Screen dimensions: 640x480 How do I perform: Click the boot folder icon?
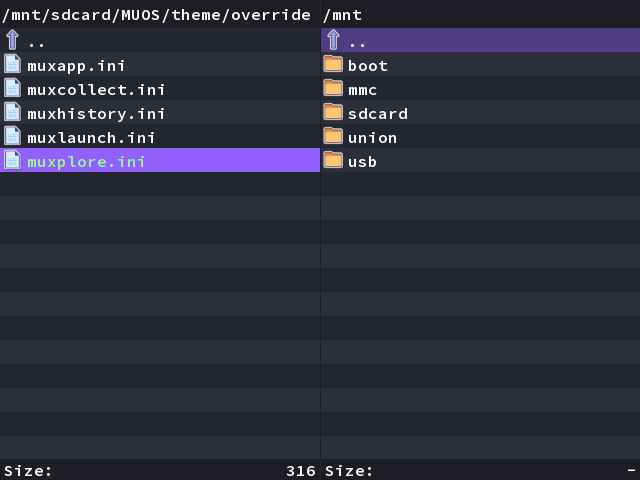tap(333, 64)
